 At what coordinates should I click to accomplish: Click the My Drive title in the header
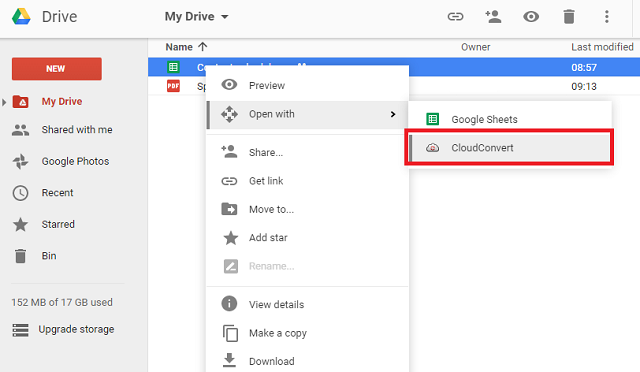point(189,17)
